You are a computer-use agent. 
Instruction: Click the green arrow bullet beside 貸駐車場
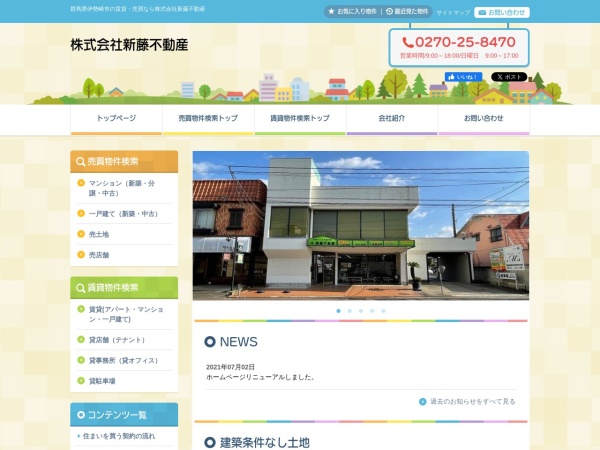(81, 381)
